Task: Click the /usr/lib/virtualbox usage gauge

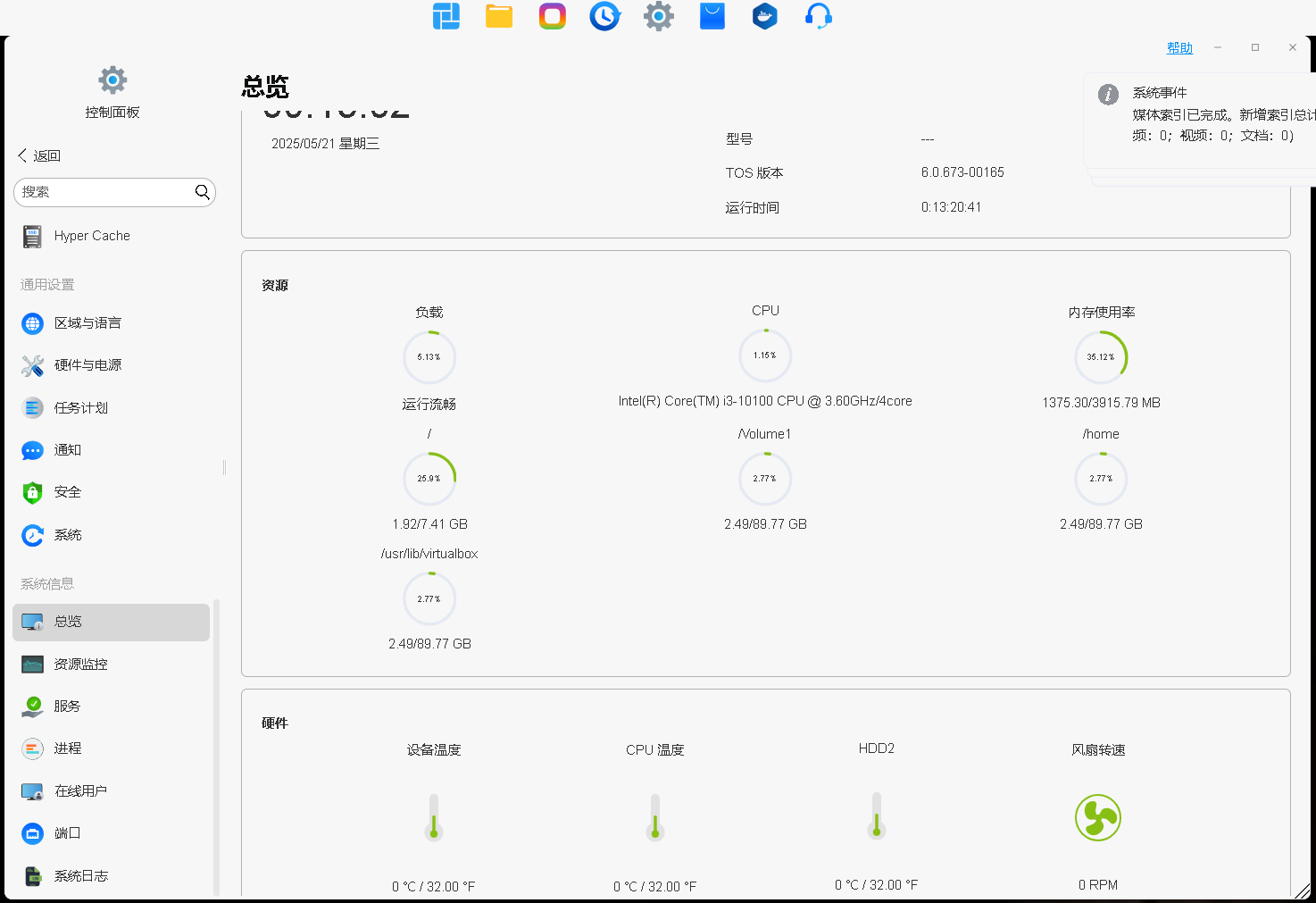Action: pyautogui.click(x=429, y=598)
